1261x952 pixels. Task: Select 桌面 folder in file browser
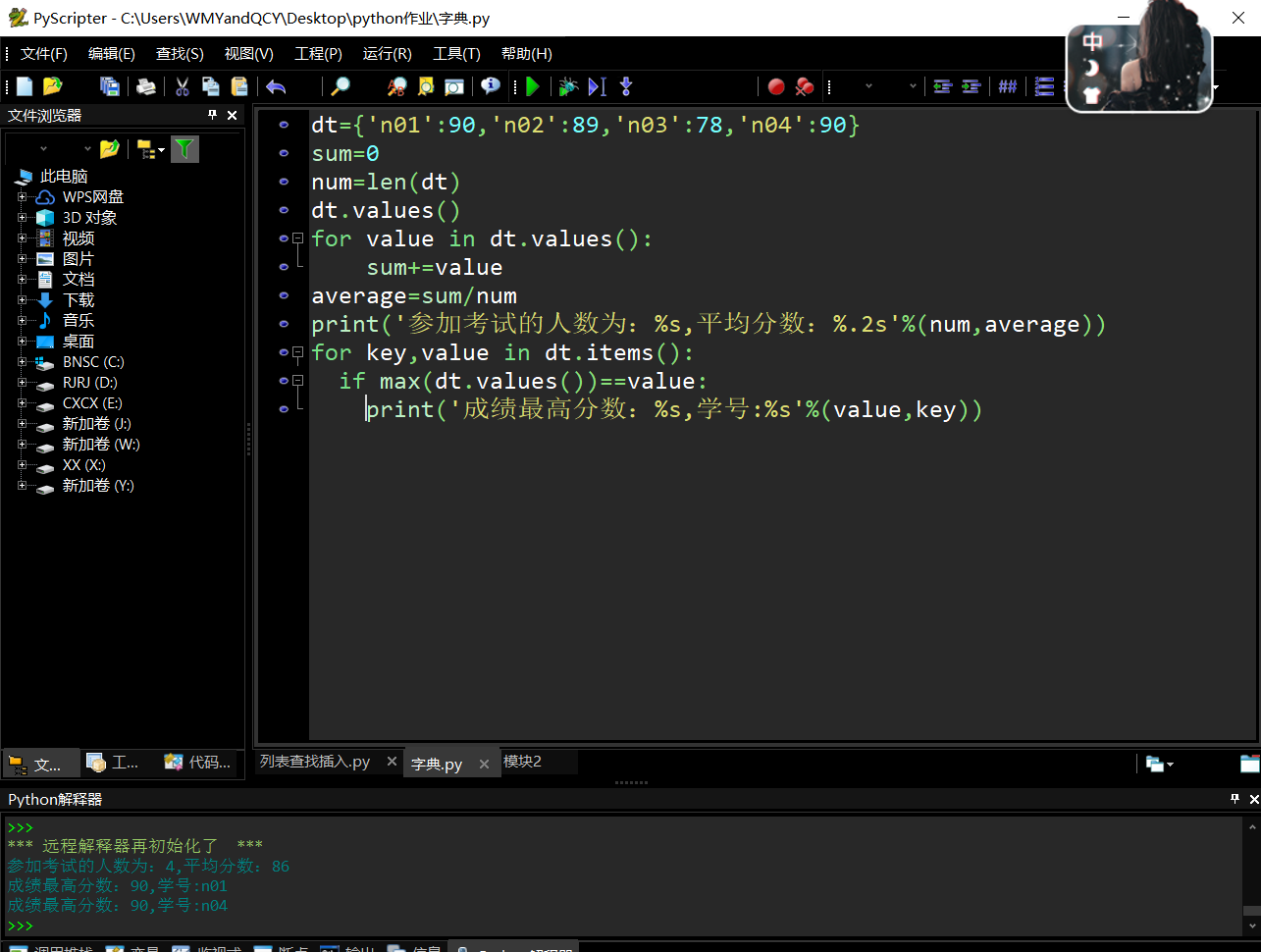tap(79, 342)
